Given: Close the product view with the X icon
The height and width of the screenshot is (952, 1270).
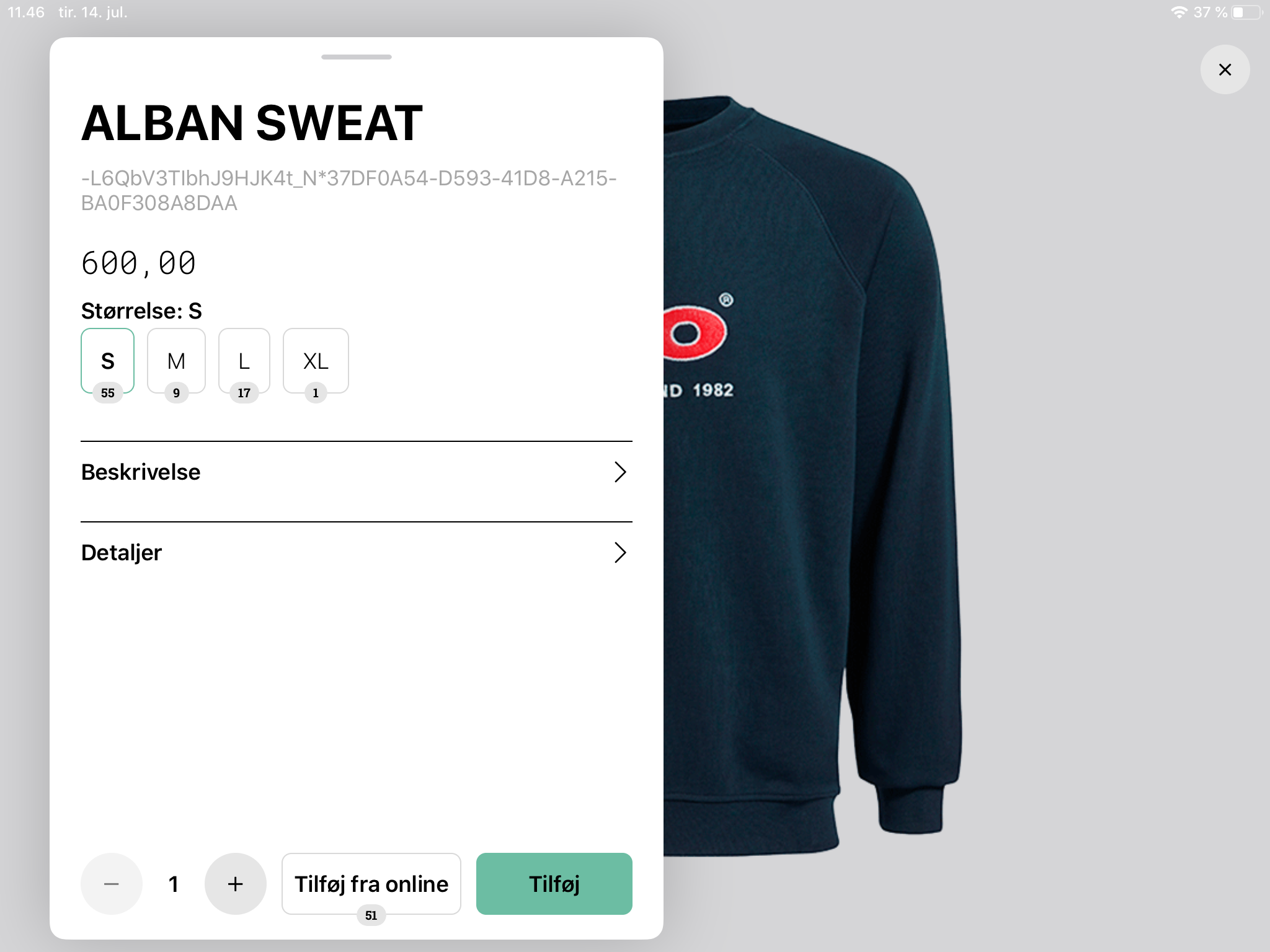Looking at the screenshot, I should [1225, 69].
